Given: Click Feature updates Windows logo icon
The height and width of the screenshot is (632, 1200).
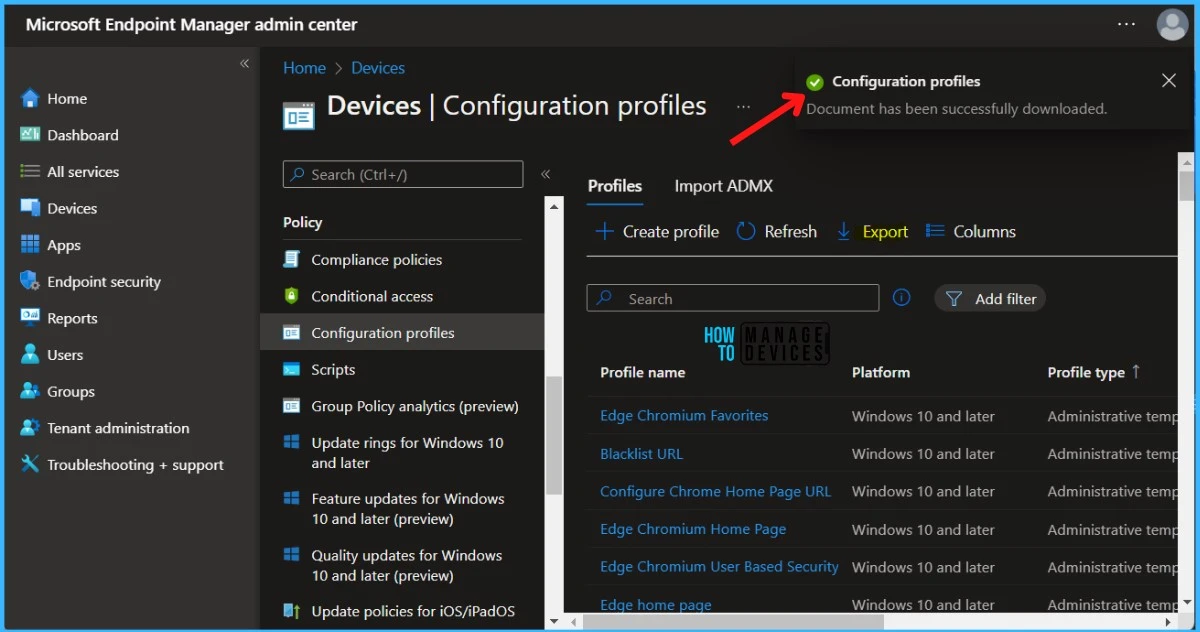Looking at the screenshot, I should [292, 499].
